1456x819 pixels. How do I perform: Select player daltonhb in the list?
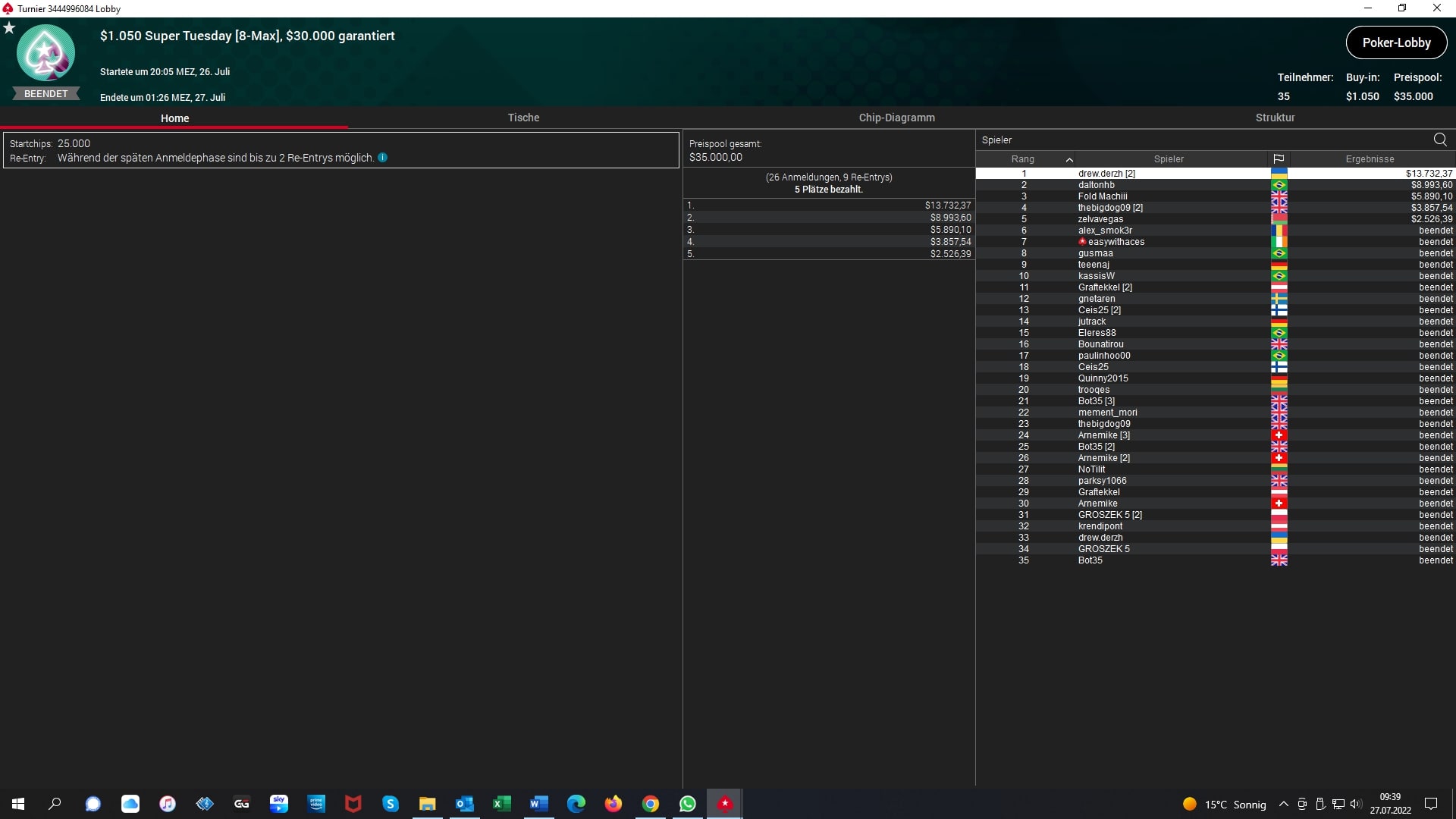pyautogui.click(x=1097, y=185)
